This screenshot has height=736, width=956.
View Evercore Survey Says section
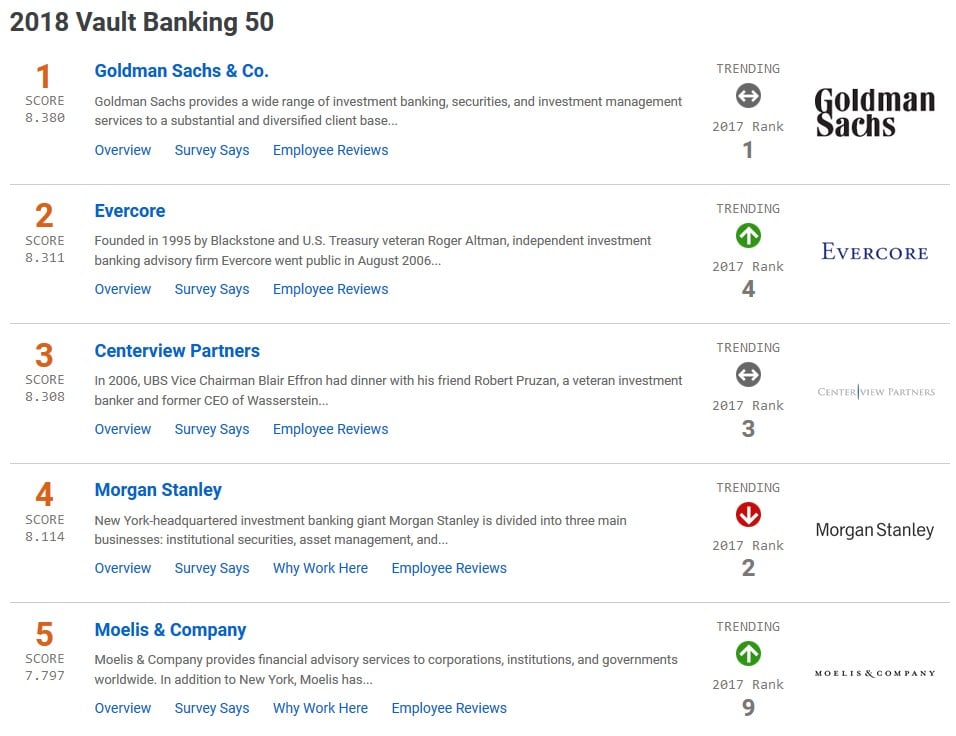click(212, 289)
